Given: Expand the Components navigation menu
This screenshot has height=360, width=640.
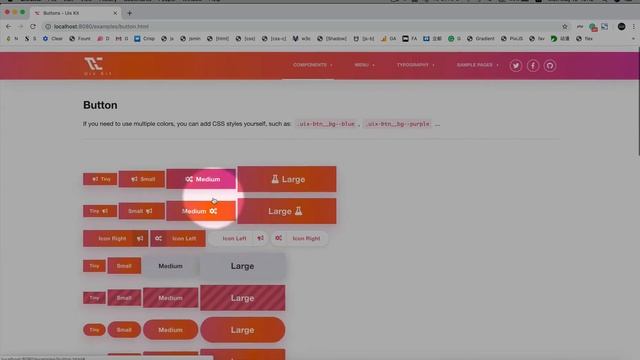Looking at the screenshot, I should 312,65.
